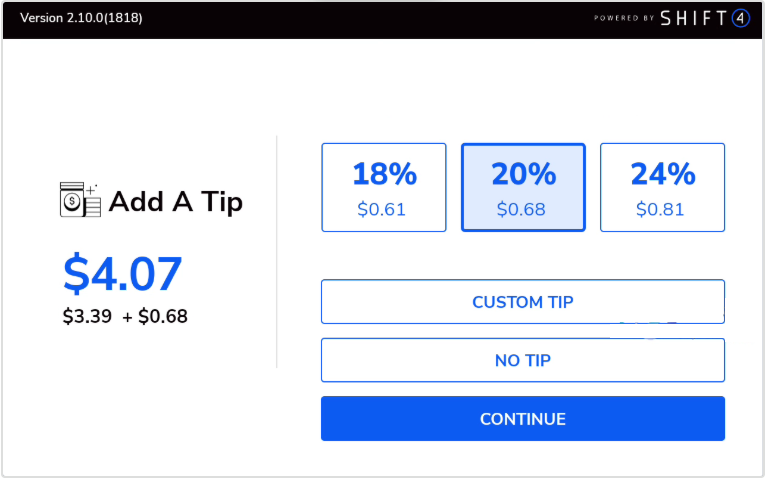Click the $0.68 amount under 20%

tap(522, 210)
